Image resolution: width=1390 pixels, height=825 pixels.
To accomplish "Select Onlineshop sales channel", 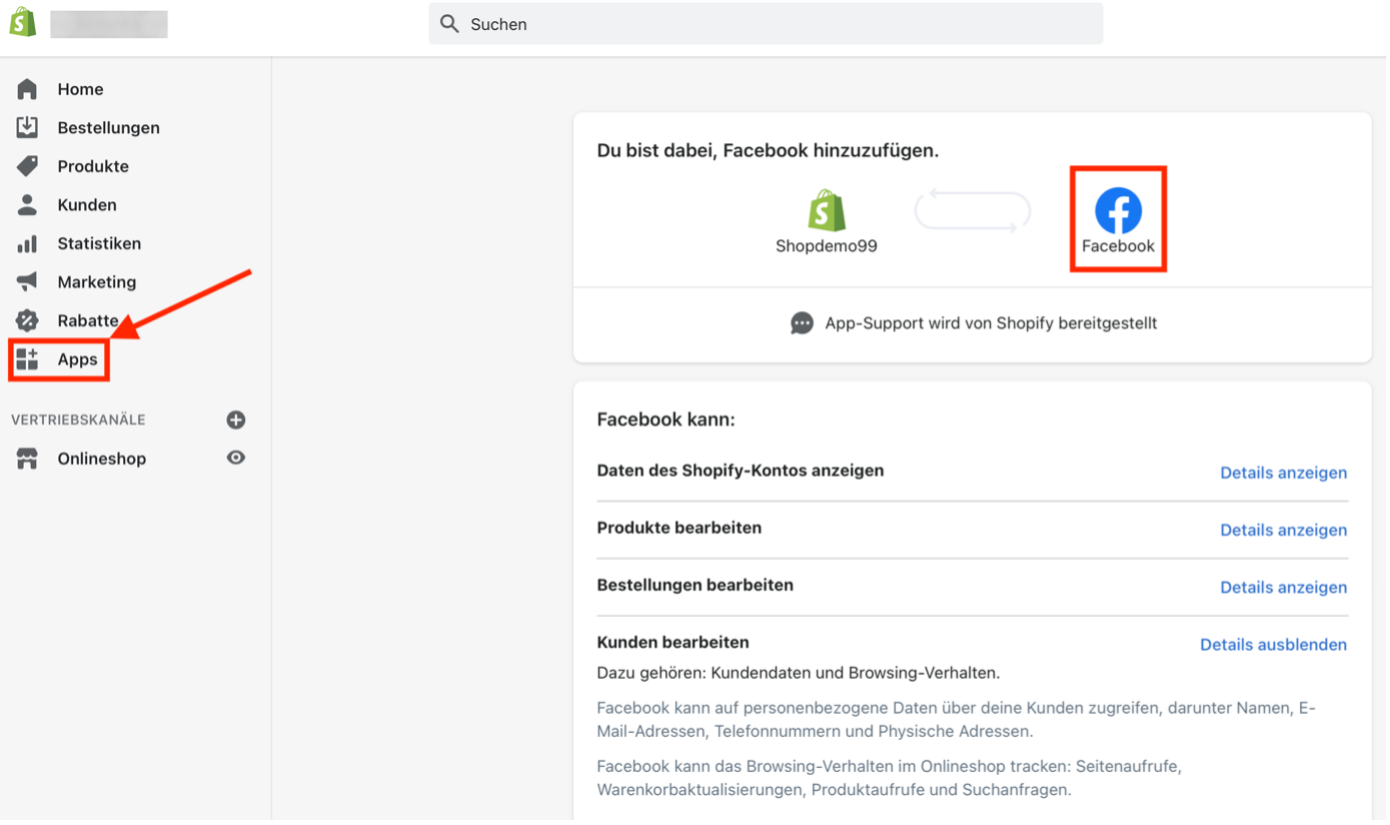I will click(101, 458).
